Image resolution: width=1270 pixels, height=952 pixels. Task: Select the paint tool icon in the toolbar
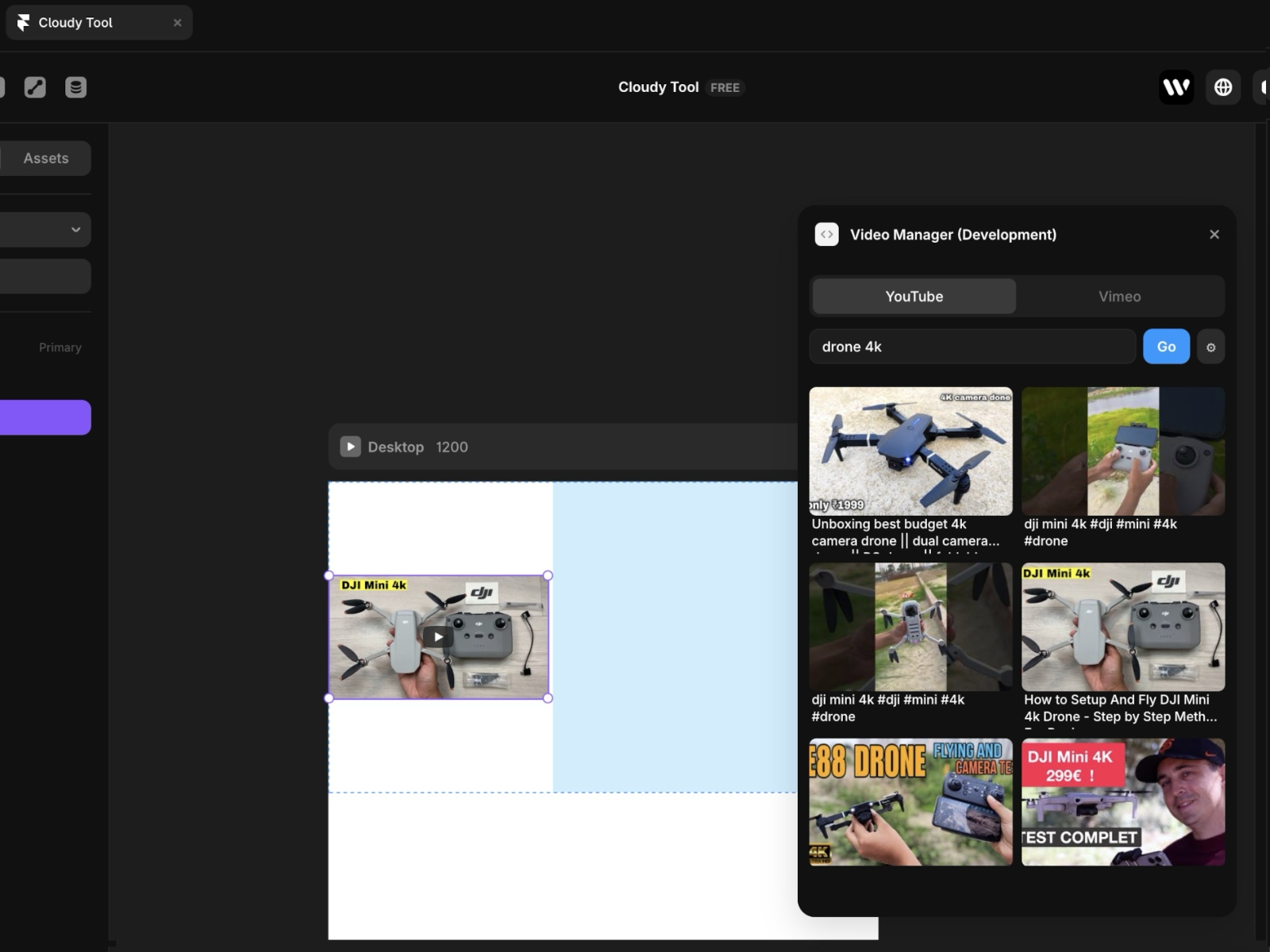pos(35,87)
